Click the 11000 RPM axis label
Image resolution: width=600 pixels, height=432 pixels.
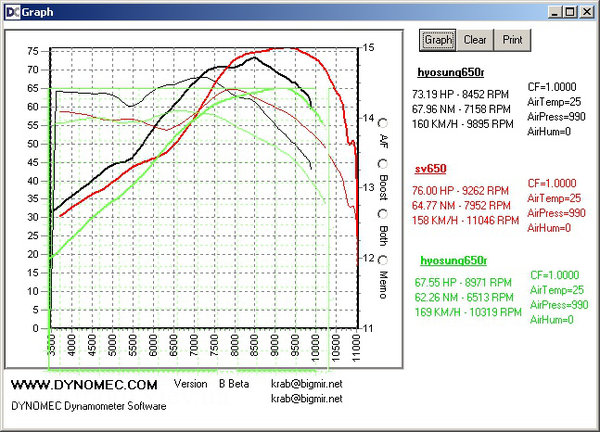(x=356, y=348)
